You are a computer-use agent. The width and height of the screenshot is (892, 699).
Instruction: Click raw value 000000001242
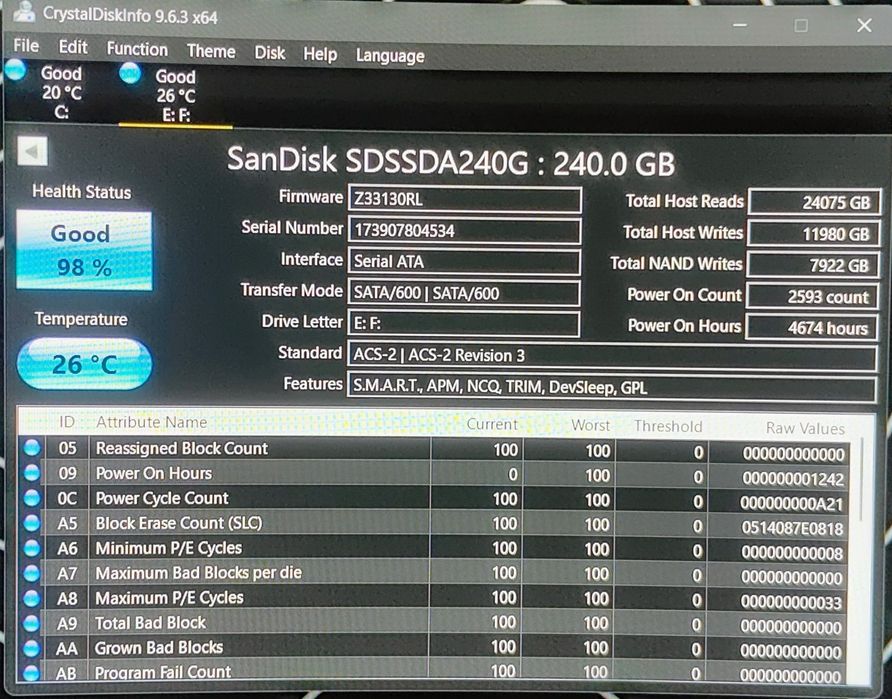point(792,479)
